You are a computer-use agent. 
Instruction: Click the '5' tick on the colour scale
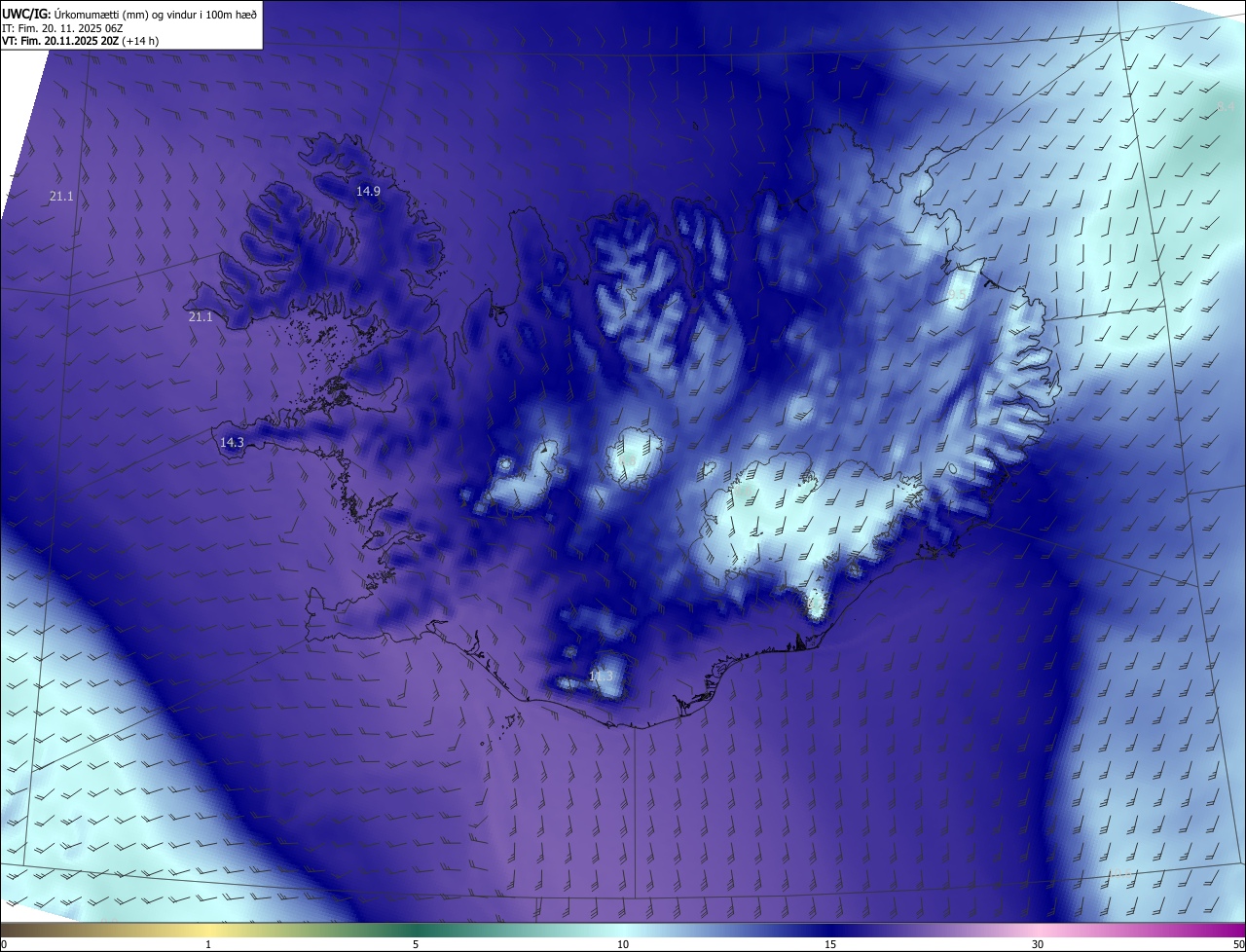coord(416,944)
